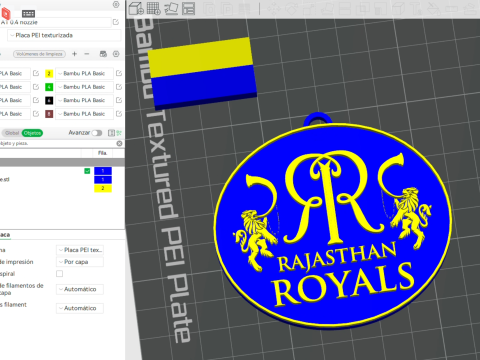Click the yellow filament 2 color swatch

coord(49,73)
